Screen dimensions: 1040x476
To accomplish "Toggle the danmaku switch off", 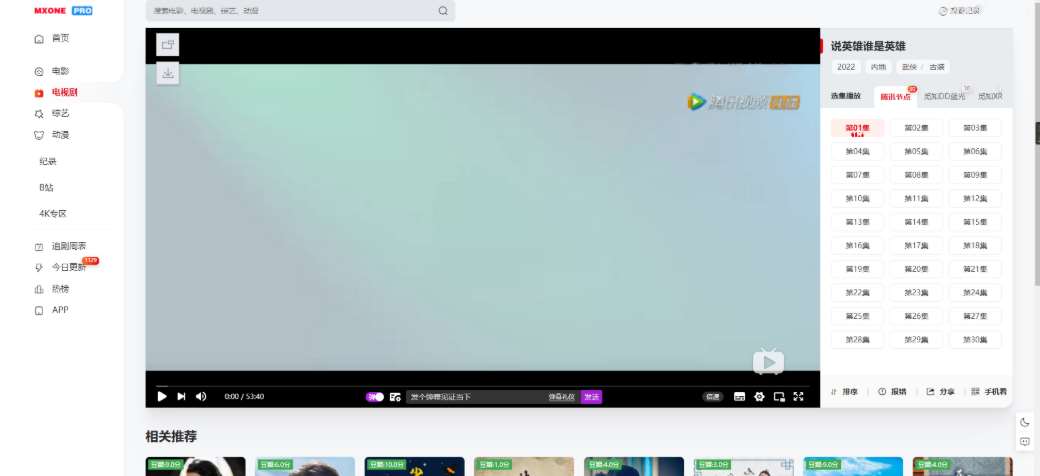I will click(375, 397).
